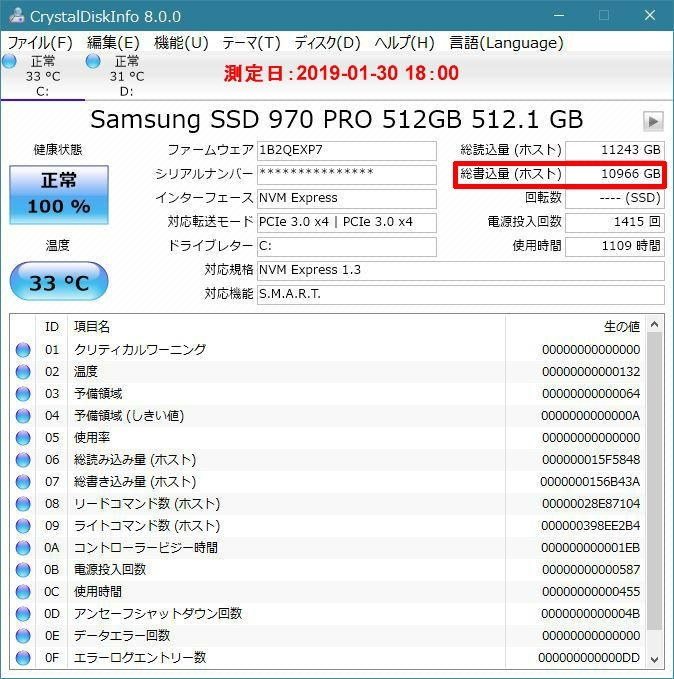This screenshot has width=674, height=679.
Task: Click raw value 0000000156B43A
Action: click(590, 482)
